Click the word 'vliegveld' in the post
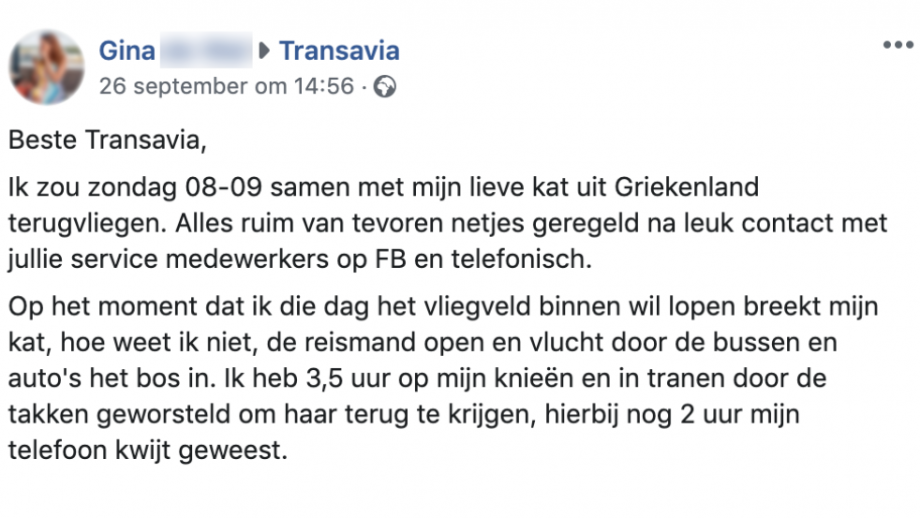The image size is (920, 518). pos(476,307)
